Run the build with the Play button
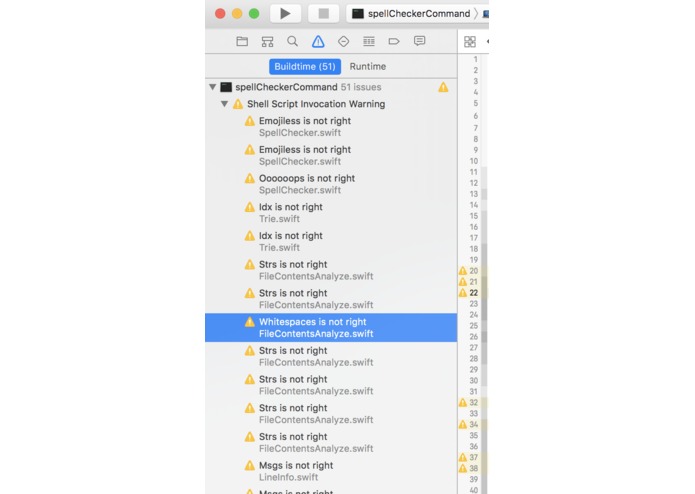This screenshot has height=494, width=695. pos(285,13)
